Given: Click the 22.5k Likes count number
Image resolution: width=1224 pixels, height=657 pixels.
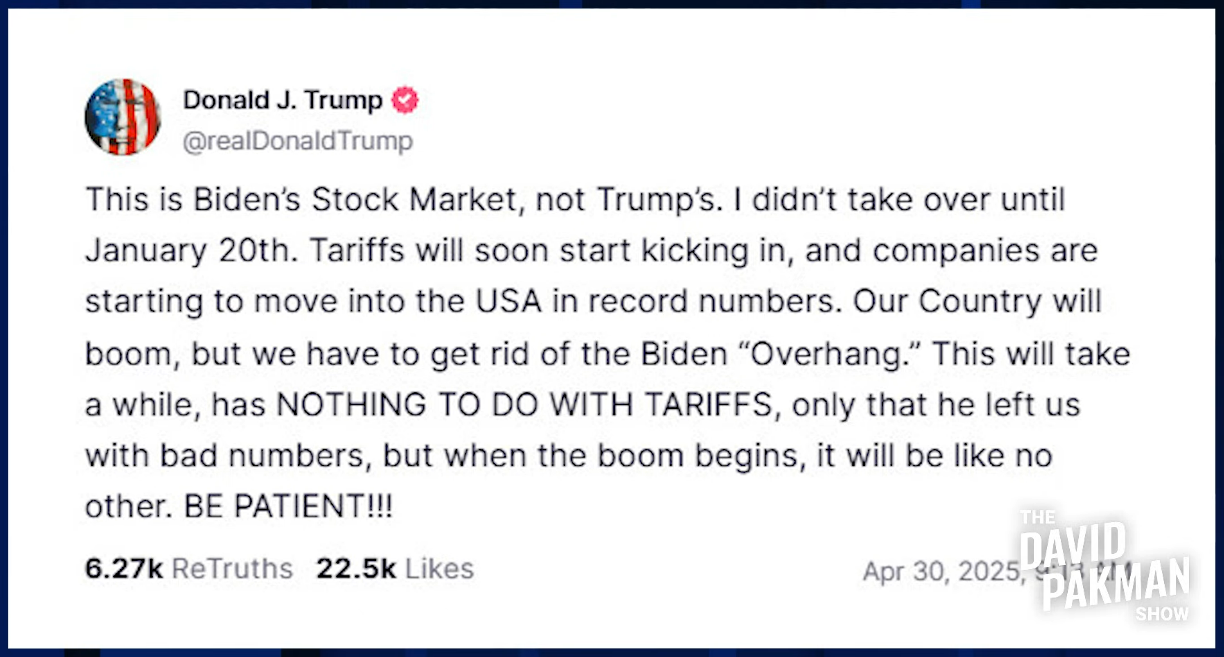Looking at the screenshot, I should pos(356,569).
